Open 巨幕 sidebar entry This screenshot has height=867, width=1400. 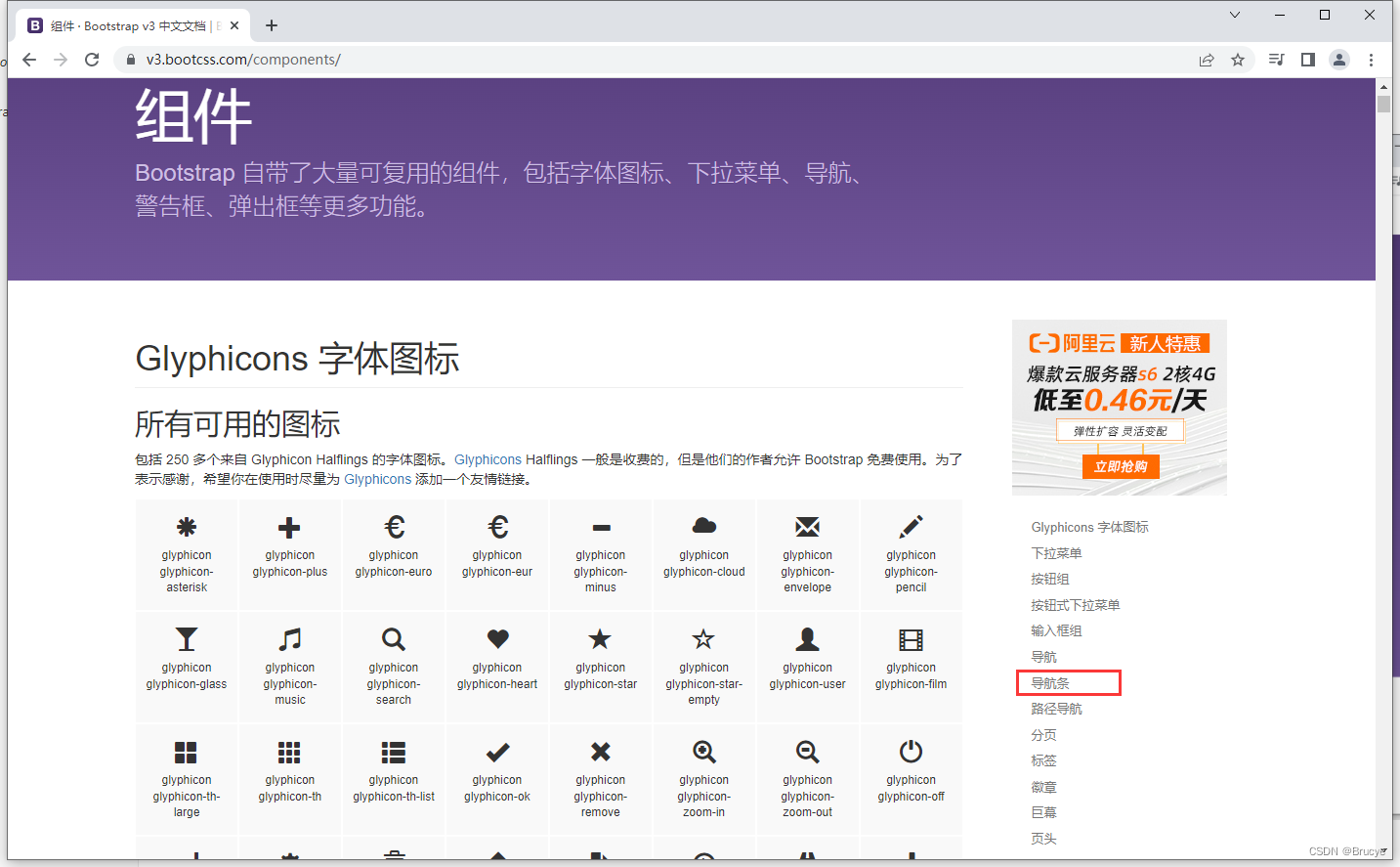click(1043, 812)
